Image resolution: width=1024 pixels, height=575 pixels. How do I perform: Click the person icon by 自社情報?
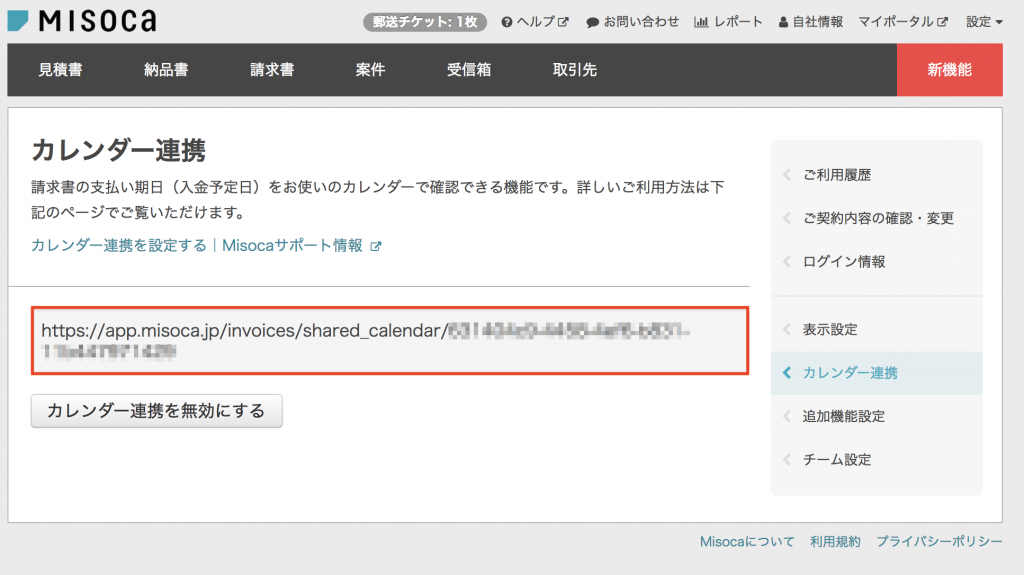click(783, 22)
